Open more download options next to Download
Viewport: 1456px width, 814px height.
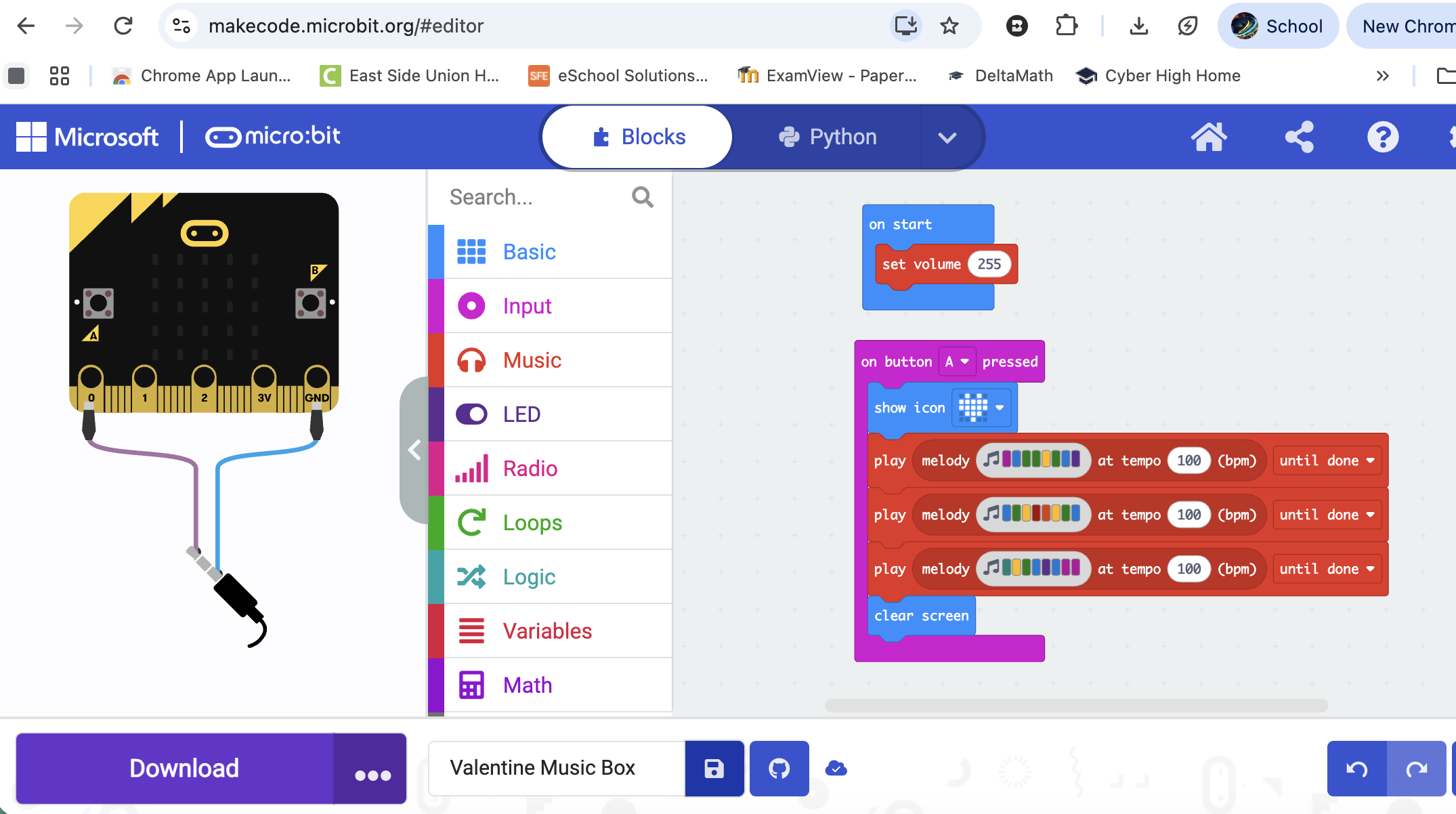pos(372,769)
